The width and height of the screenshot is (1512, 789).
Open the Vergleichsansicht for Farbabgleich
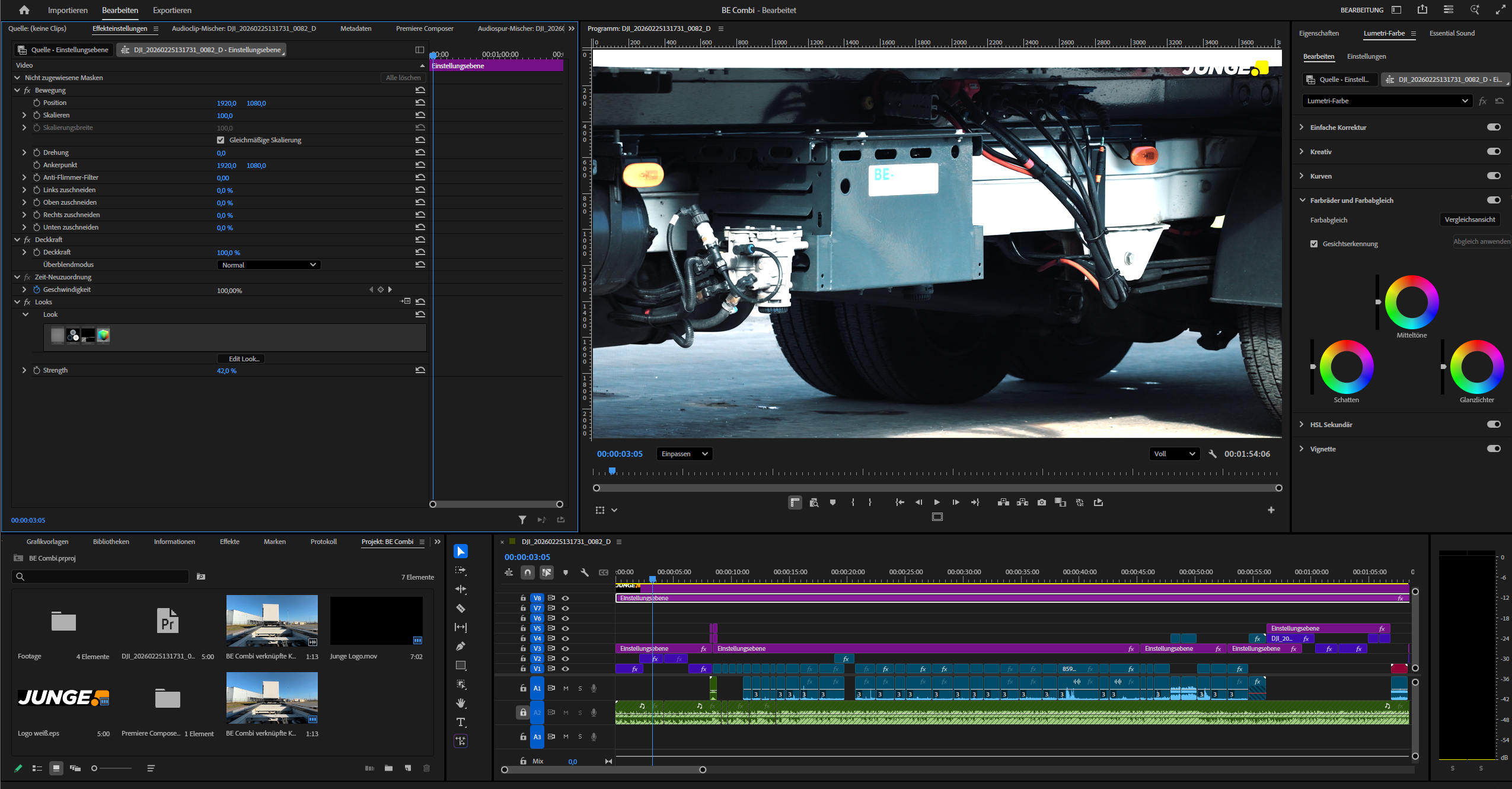coord(1470,219)
